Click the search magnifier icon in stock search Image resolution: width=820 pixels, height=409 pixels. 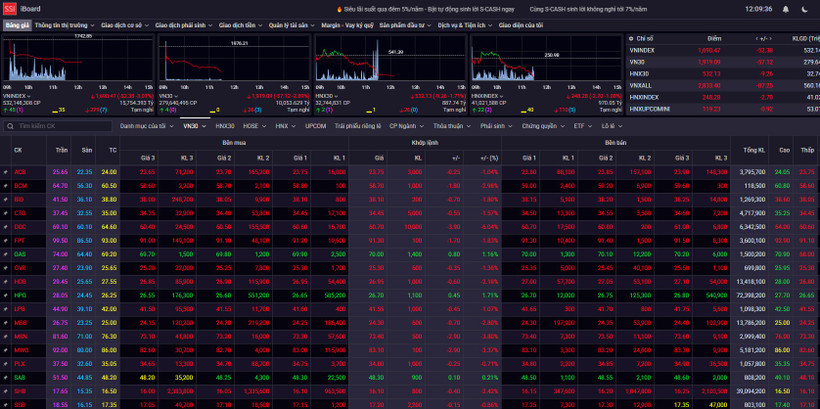(10, 127)
